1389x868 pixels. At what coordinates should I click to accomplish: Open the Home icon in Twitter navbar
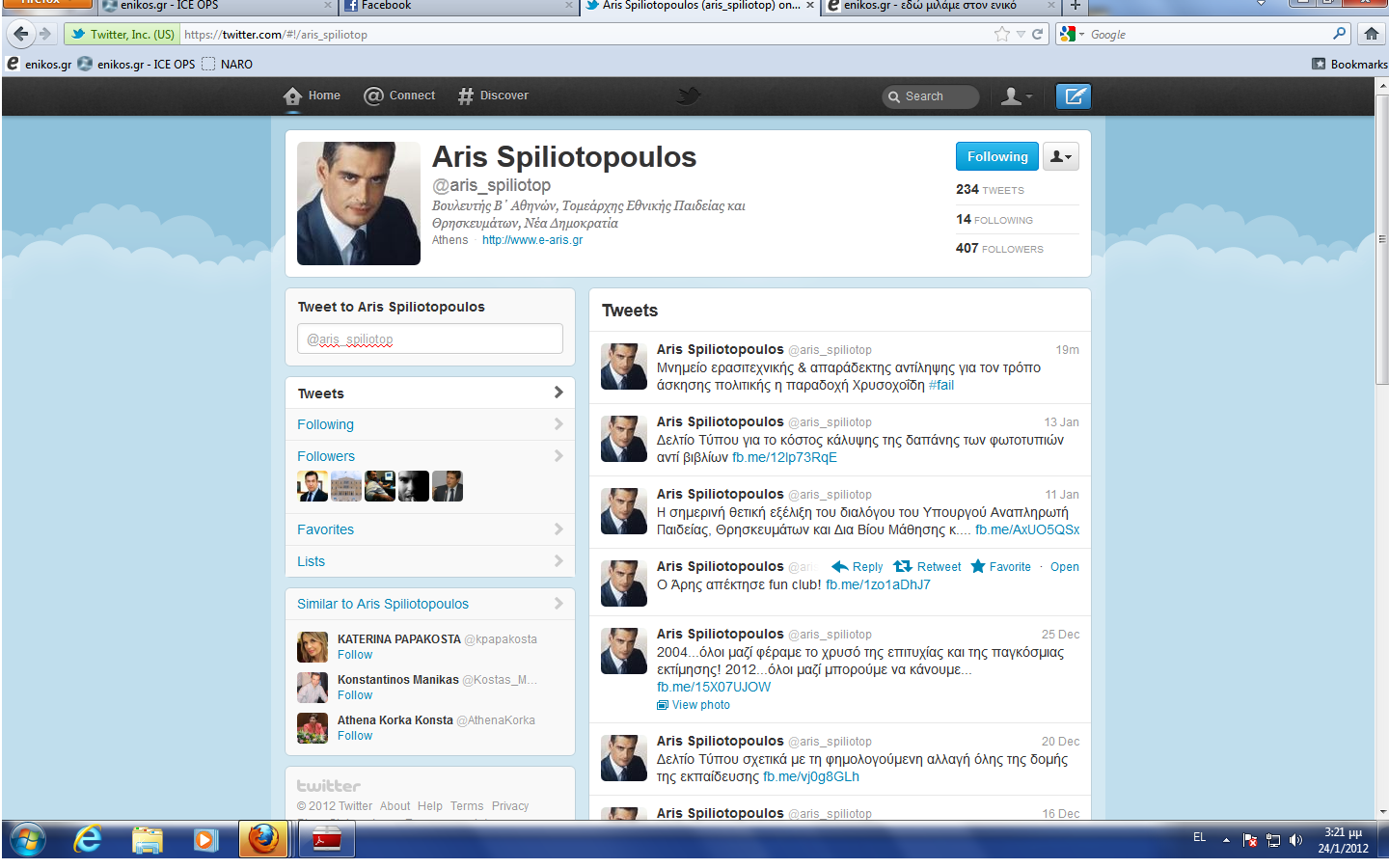click(x=293, y=96)
